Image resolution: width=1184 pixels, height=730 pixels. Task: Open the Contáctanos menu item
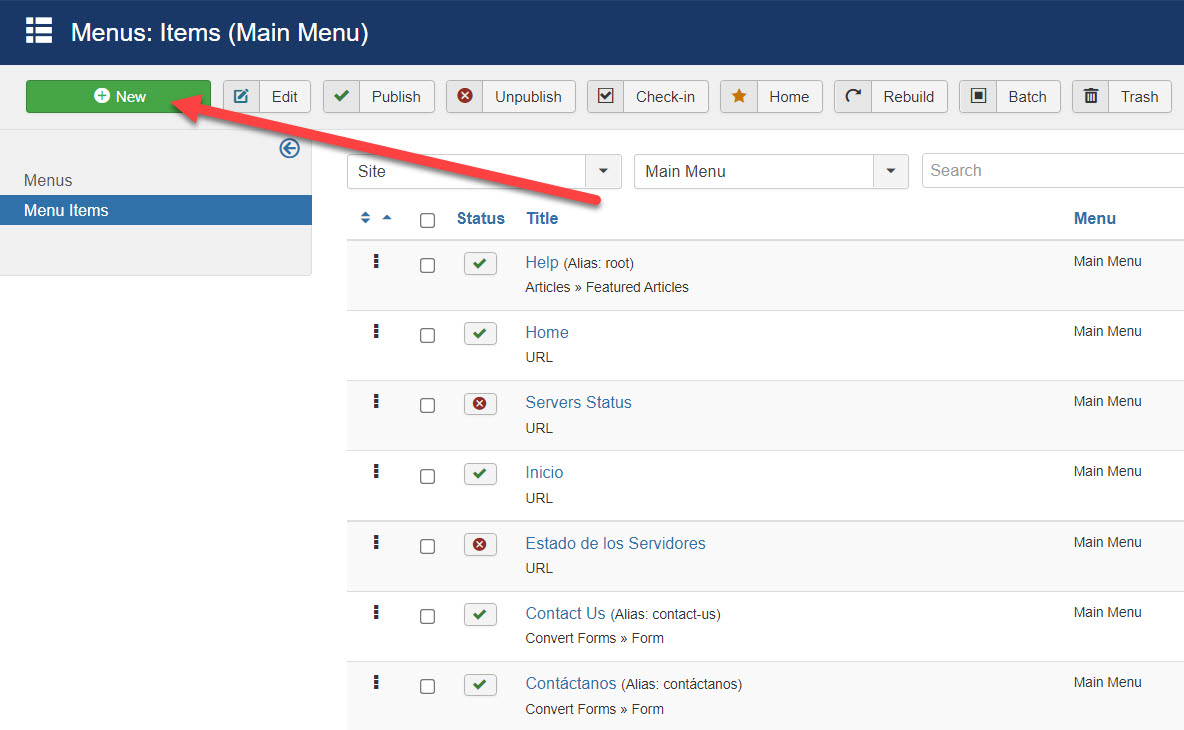[x=571, y=683]
